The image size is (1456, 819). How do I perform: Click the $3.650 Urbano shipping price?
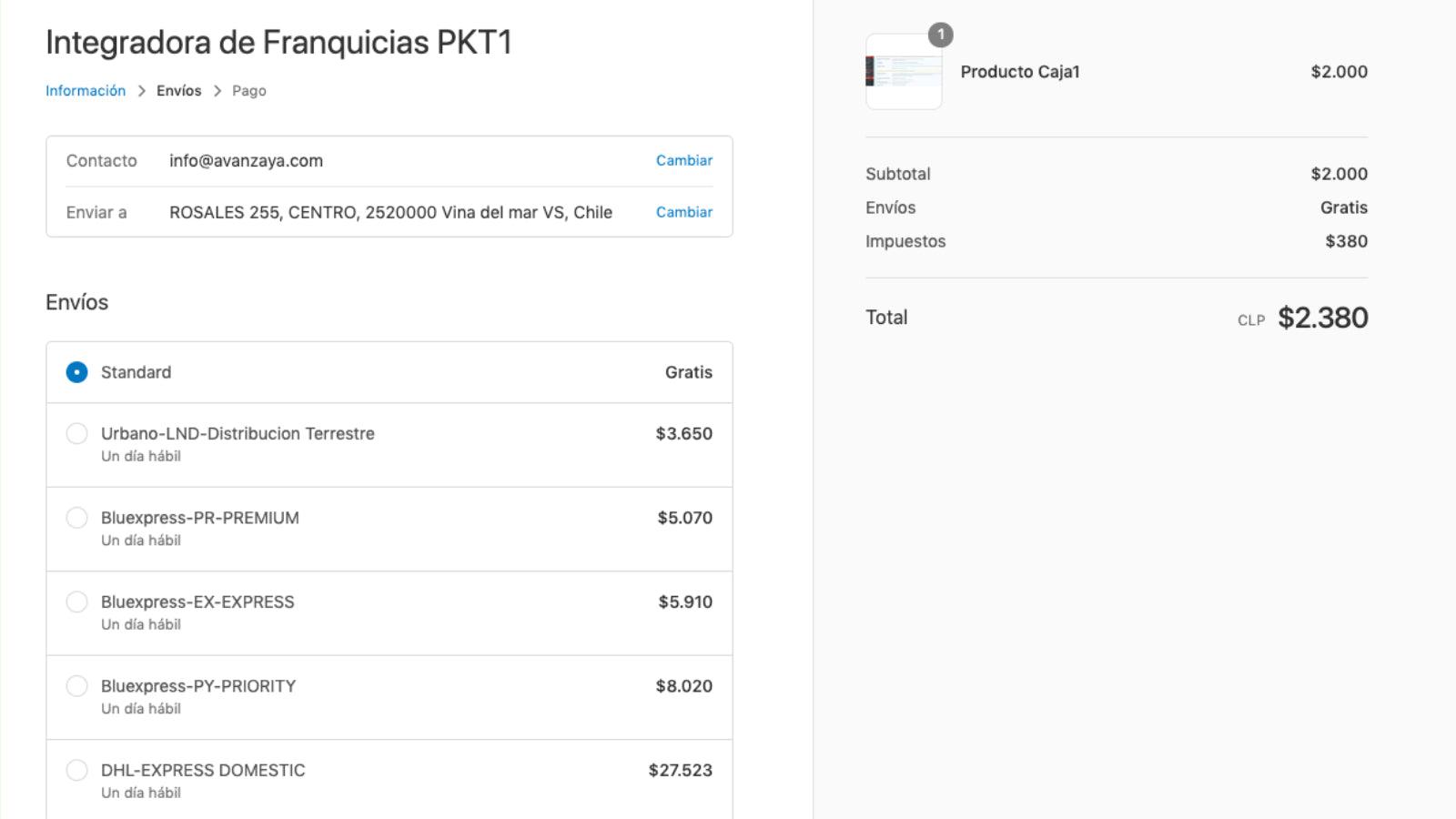[683, 434]
